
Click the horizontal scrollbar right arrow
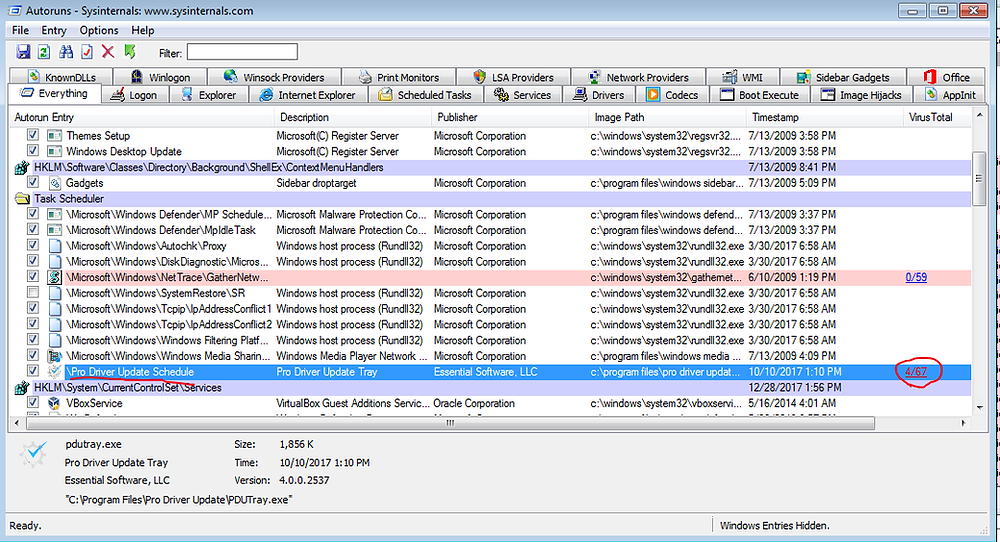point(963,423)
